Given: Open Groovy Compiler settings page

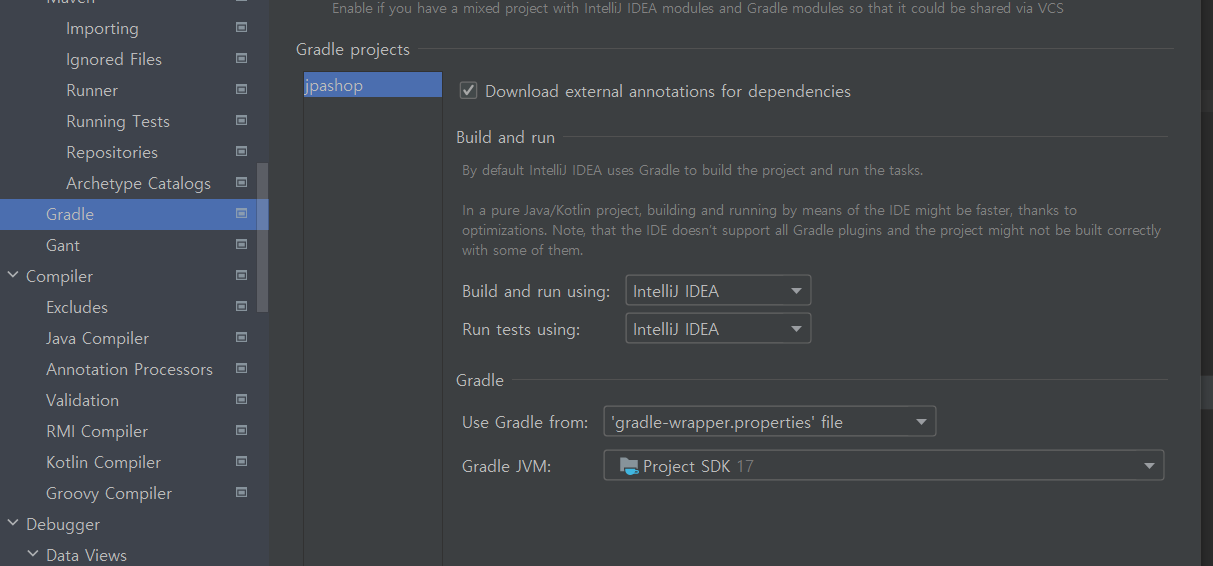Looking at the screenshot, I should (109, 493).
